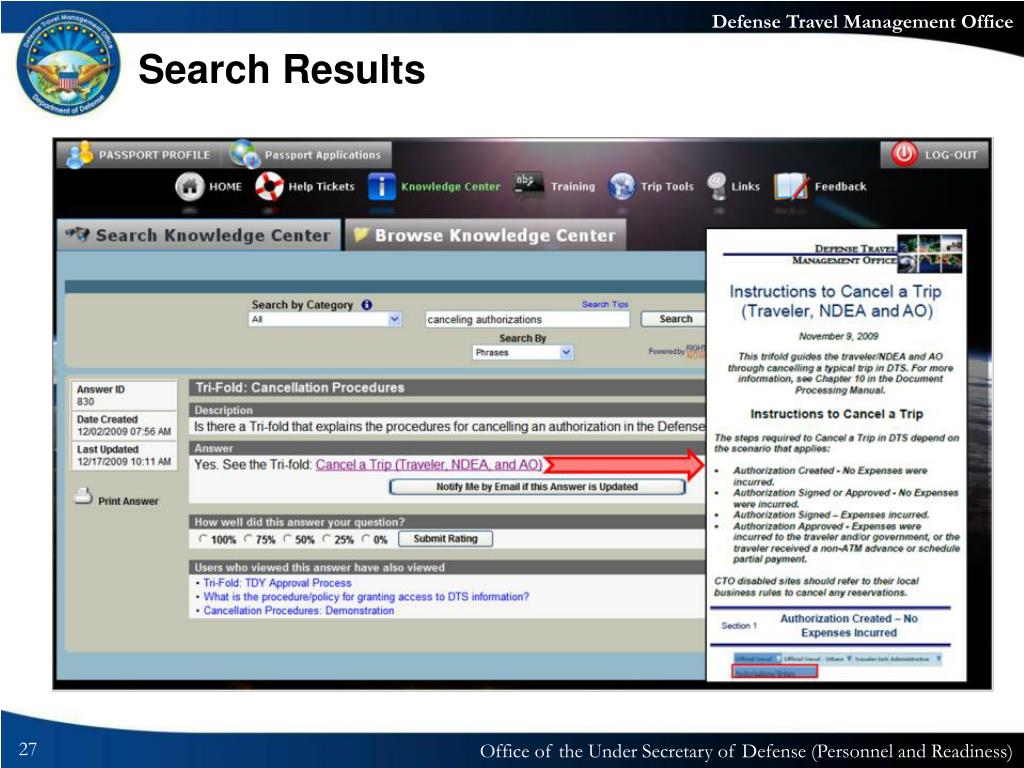This screenshot has width=1024, height=768.
Task: Click the blue Knowledge Center info icon
Action: (x=381, y=186)
